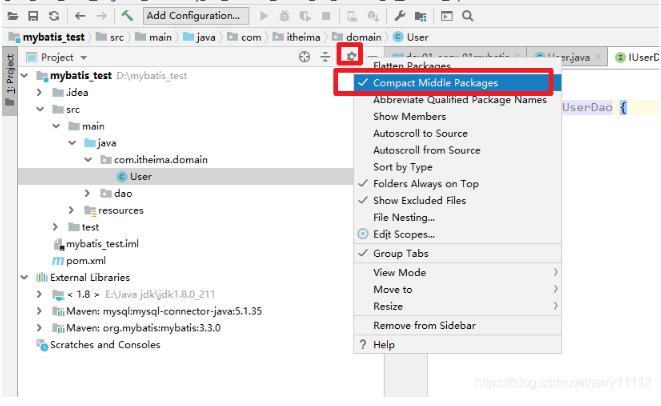Image resolution: width=661 pixels, height=406 pixels.
Task: Enable Show Members option
Action: tap(457, 116)
